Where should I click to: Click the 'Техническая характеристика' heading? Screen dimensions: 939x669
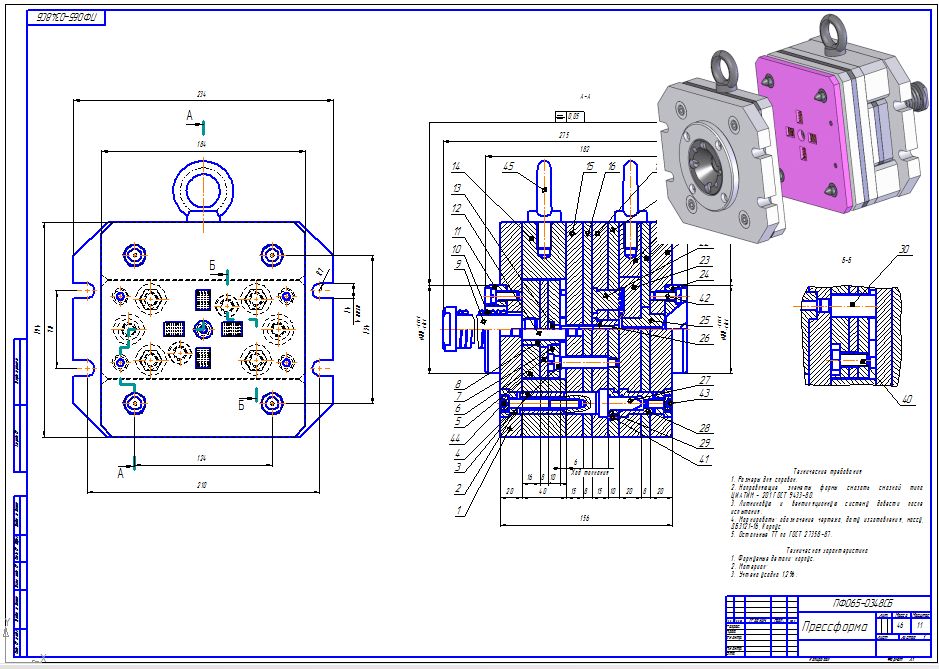pos(827,550)
